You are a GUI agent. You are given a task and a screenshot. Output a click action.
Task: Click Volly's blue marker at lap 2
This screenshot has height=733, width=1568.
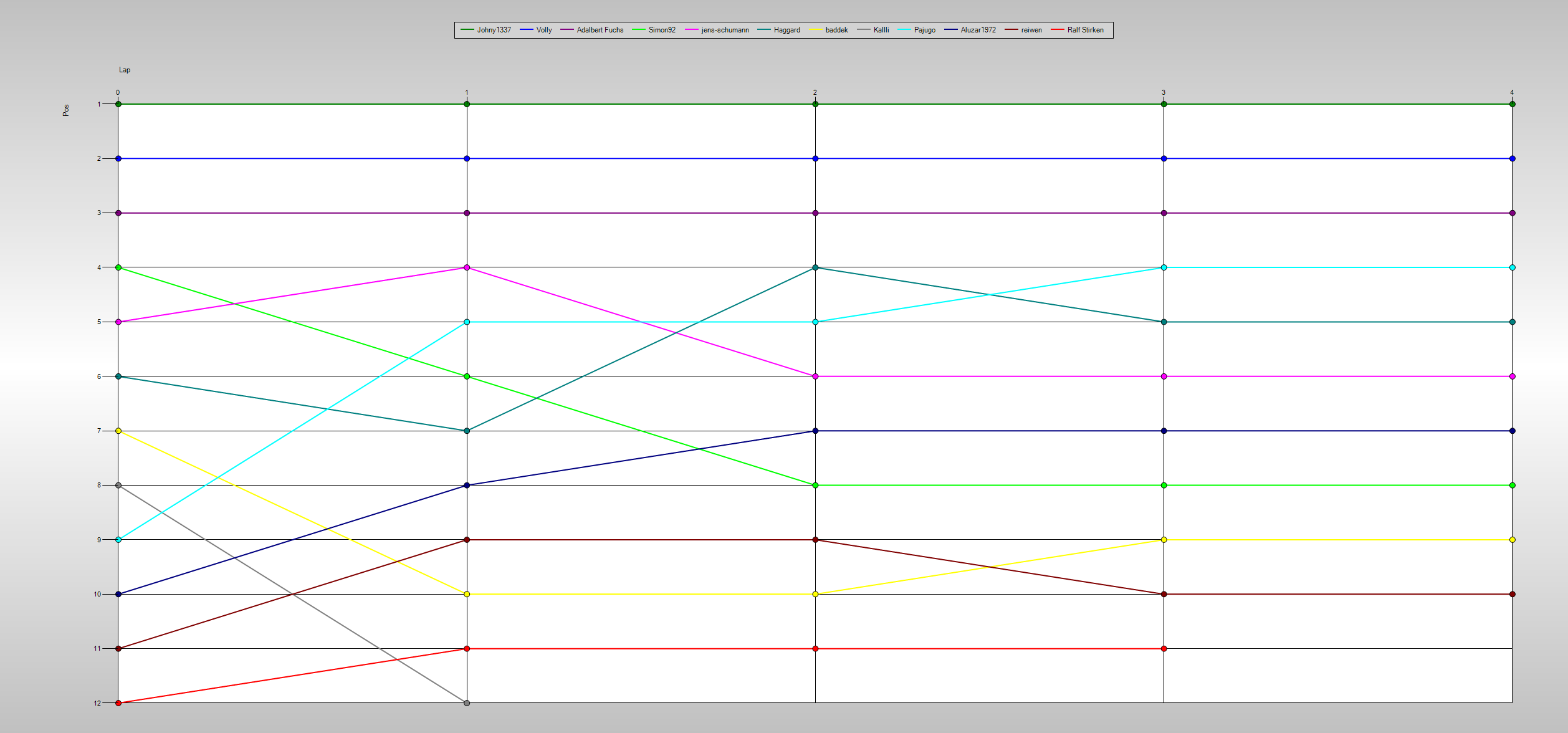coord(815,158)
